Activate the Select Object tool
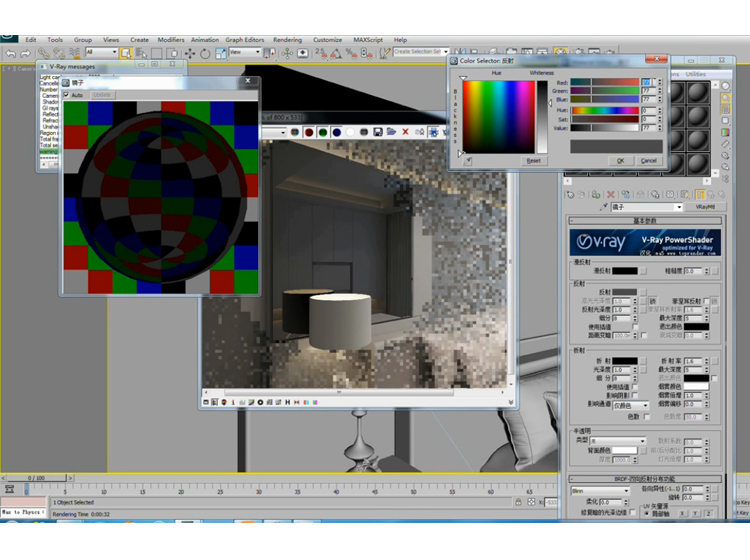Image resolution: width=750 pixels, height=560 pixels. 126,53
